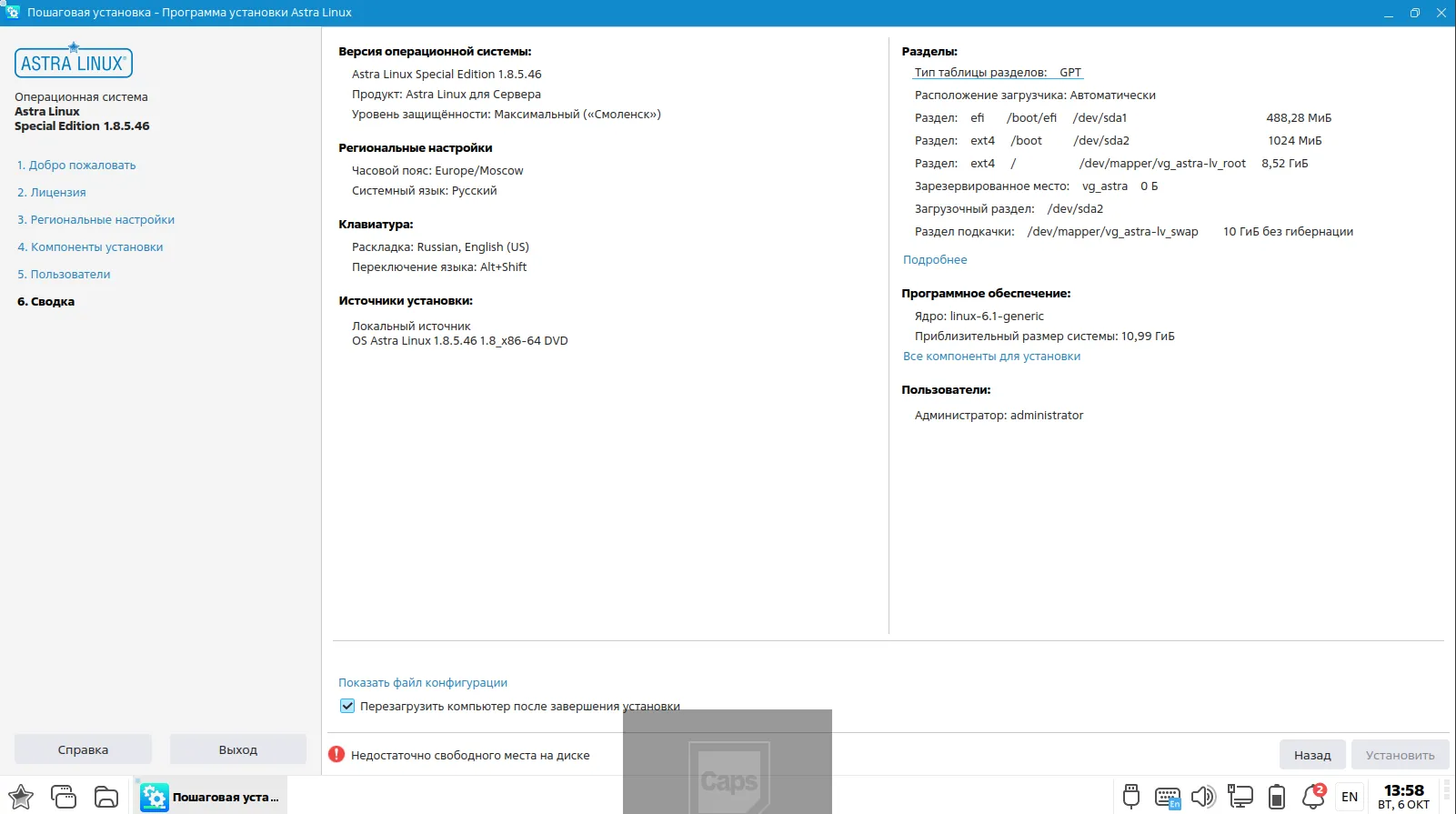This screenshot has width=1456, height=814.
Task: Click the installer title bar app icon
Action: point(12,12)
